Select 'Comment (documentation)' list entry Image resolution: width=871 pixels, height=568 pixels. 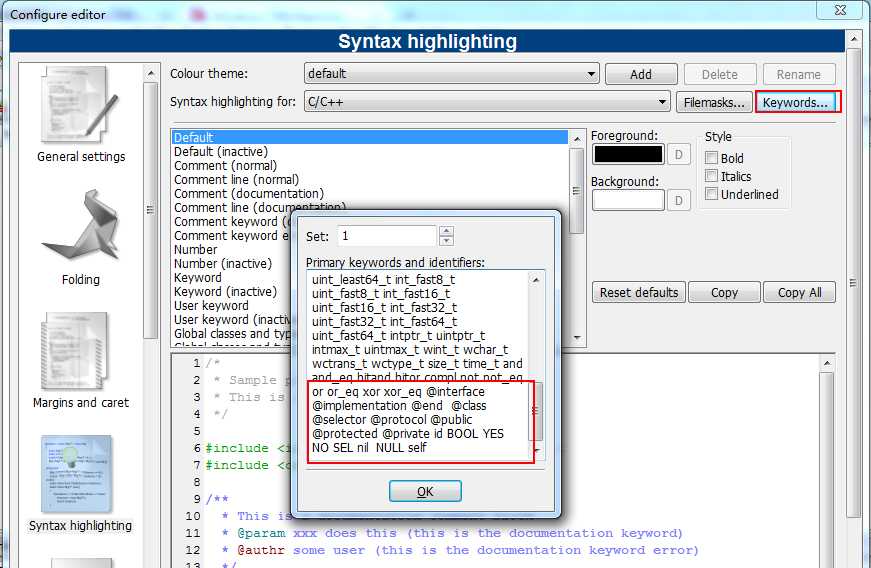(370, 193)
